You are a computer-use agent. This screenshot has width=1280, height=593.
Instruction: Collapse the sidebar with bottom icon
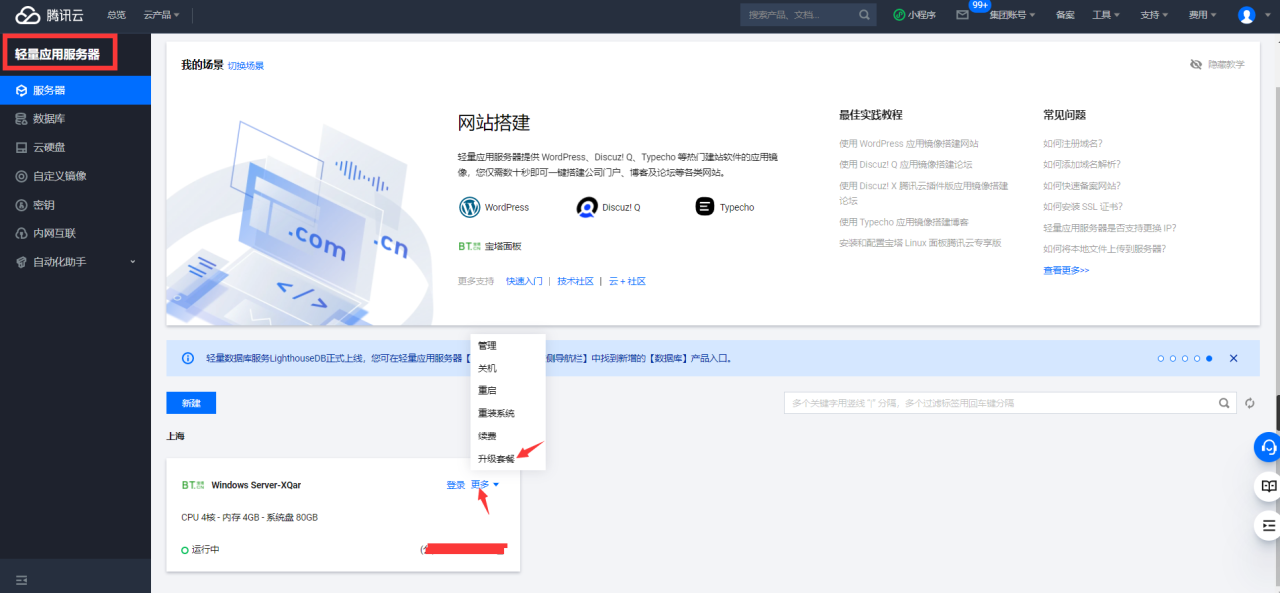tap(21, 580)
